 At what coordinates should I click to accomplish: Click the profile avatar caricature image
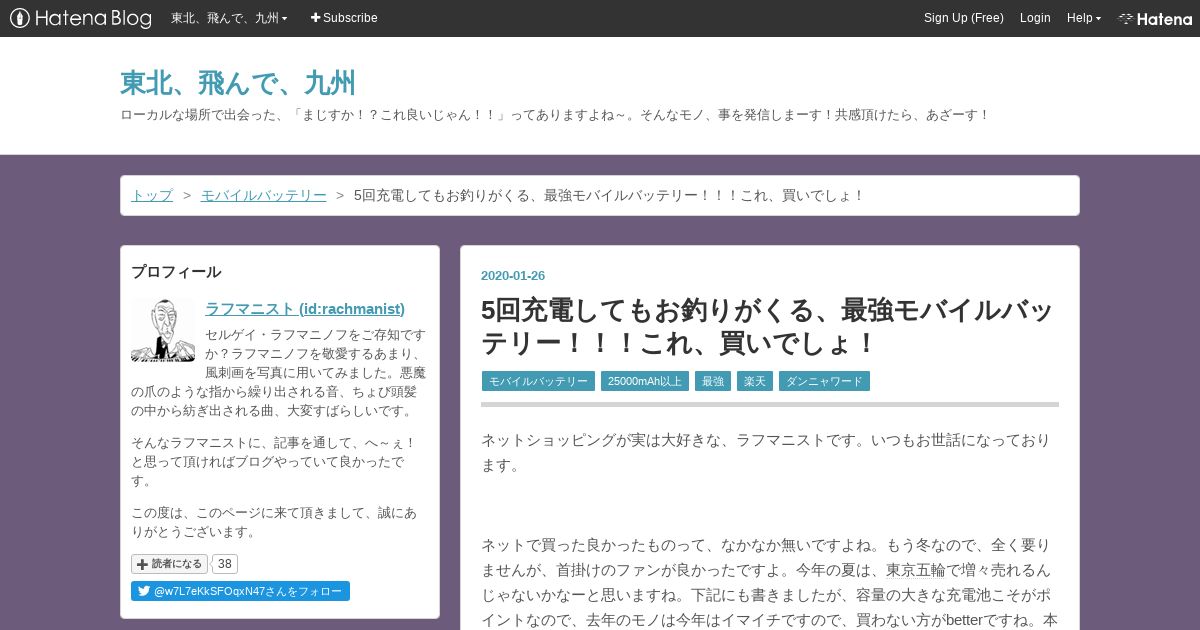click(x=162, y=329)
